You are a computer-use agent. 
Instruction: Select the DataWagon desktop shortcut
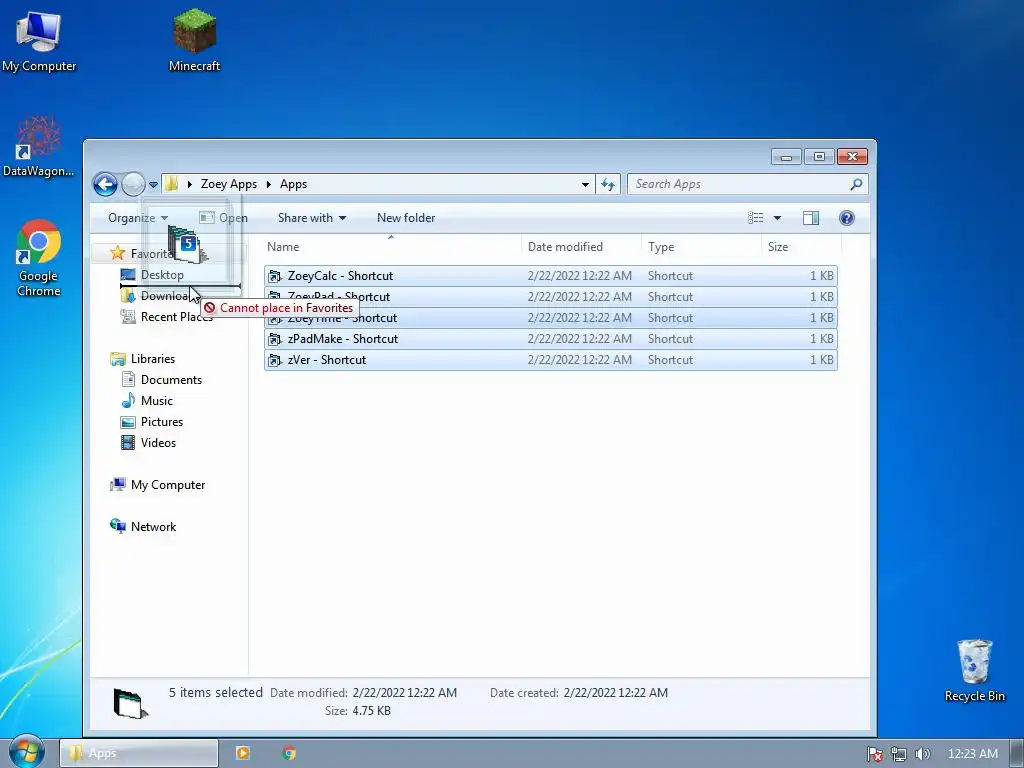click(x=38, y=147)
